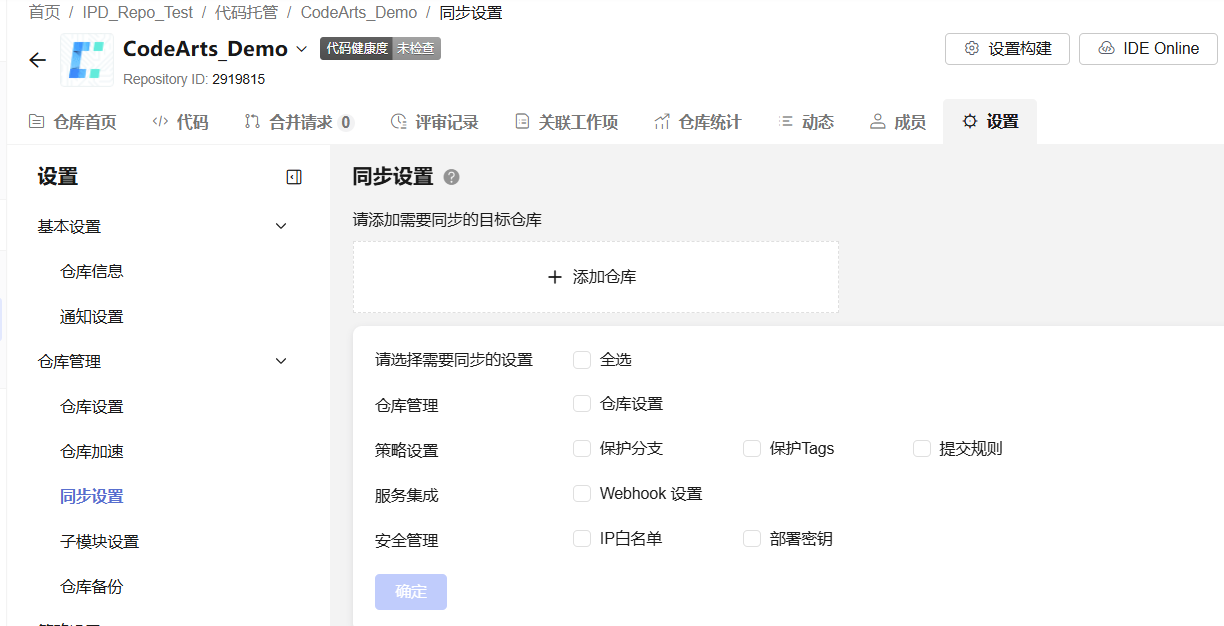
Task: Tick the 保护Tags checkbox
Action: pyautogui.click(x=752, y=449)
